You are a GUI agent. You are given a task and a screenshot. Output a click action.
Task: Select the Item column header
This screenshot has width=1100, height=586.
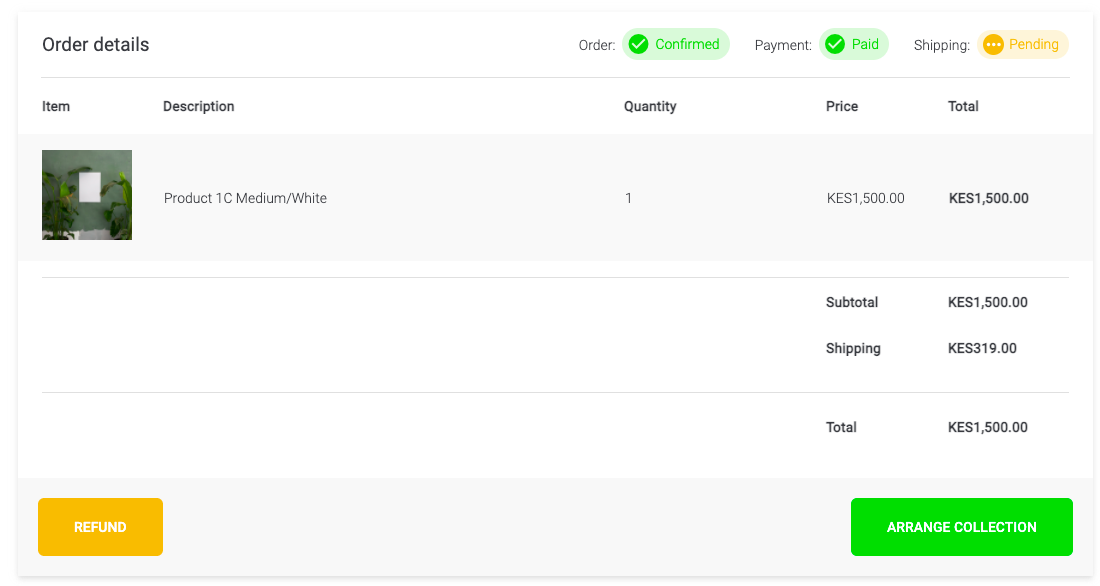click(56, 106)
